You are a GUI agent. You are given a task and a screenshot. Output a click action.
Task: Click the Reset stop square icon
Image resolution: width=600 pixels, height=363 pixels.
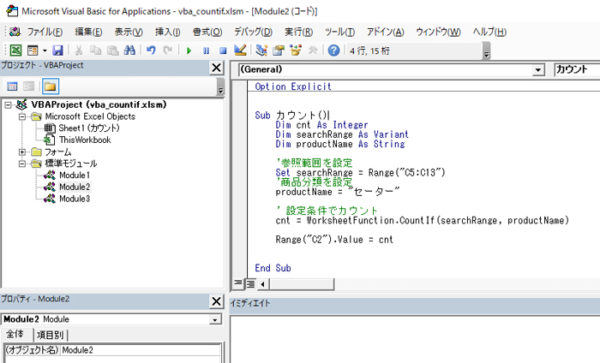tap(223, 50)
